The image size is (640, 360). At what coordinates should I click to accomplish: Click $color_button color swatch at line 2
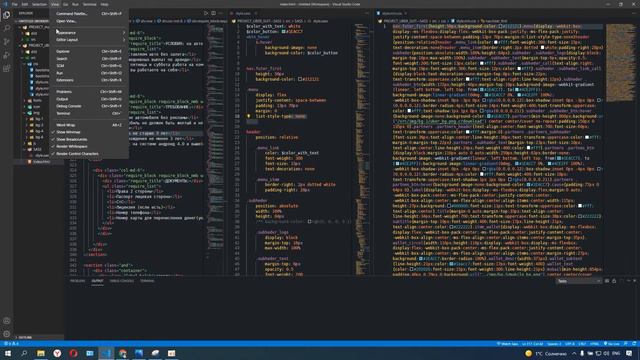click(x=284, y=31)
